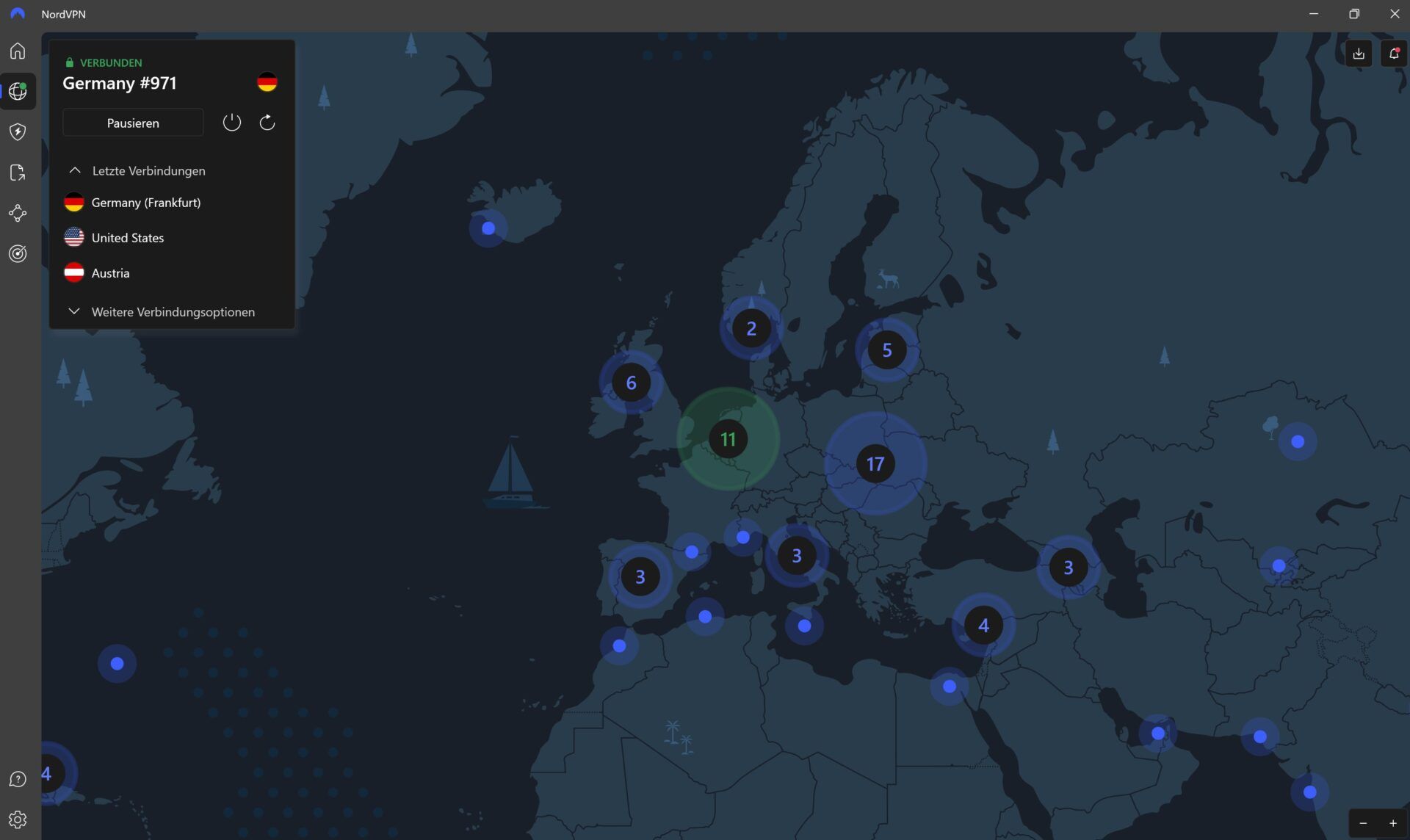Image resolution: width=1410 pixels, height=840 pixels.
Task: Select Austria from recent connections
Action: [x=110, y=272]
